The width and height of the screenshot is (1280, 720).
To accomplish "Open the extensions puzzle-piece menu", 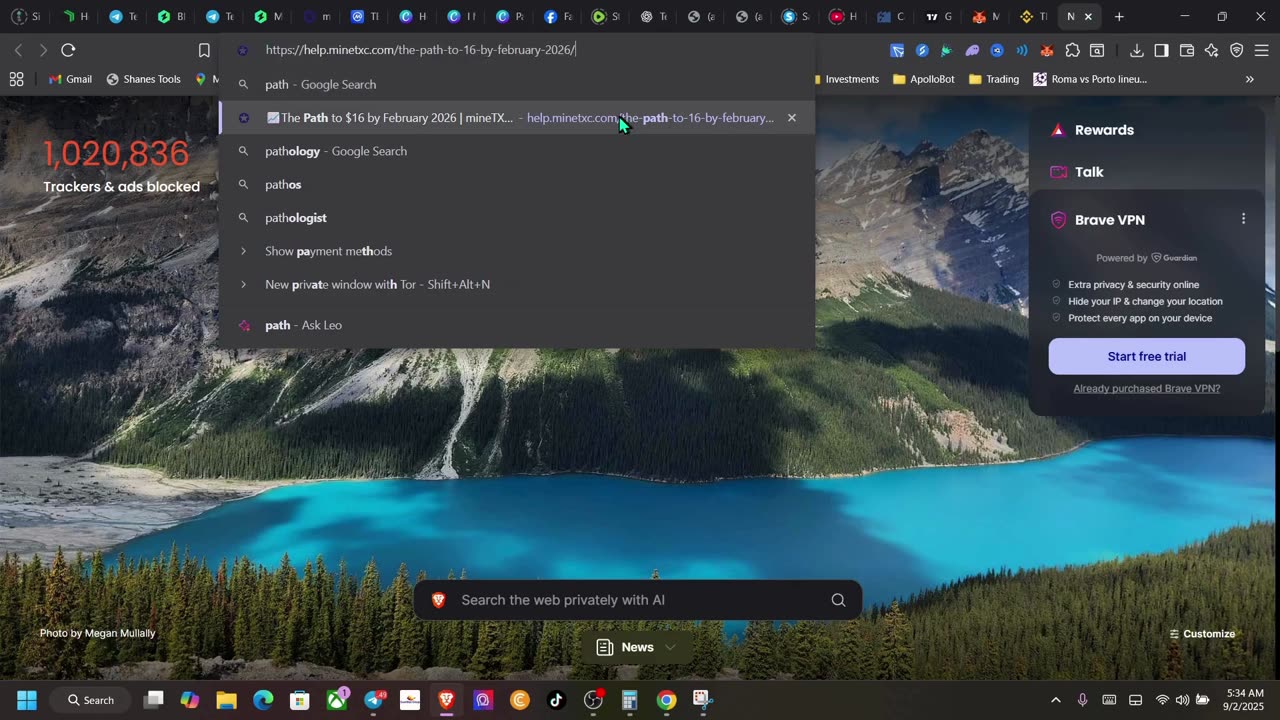I will tap(1073, 50).
